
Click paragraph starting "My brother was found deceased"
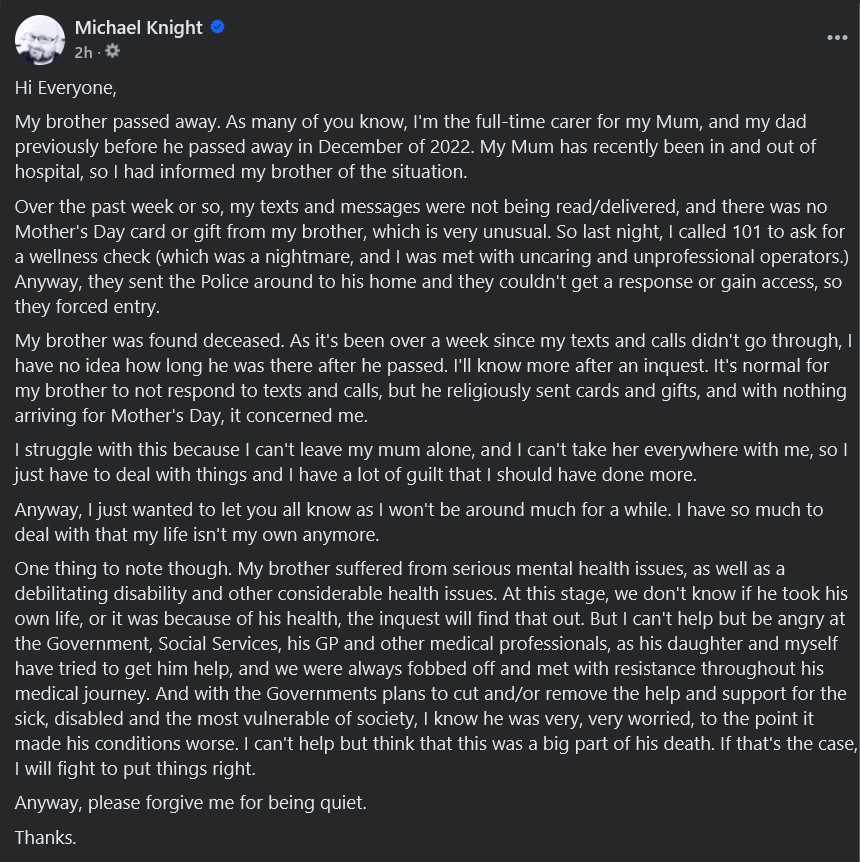pyautogui.click(x=433, y=378)
